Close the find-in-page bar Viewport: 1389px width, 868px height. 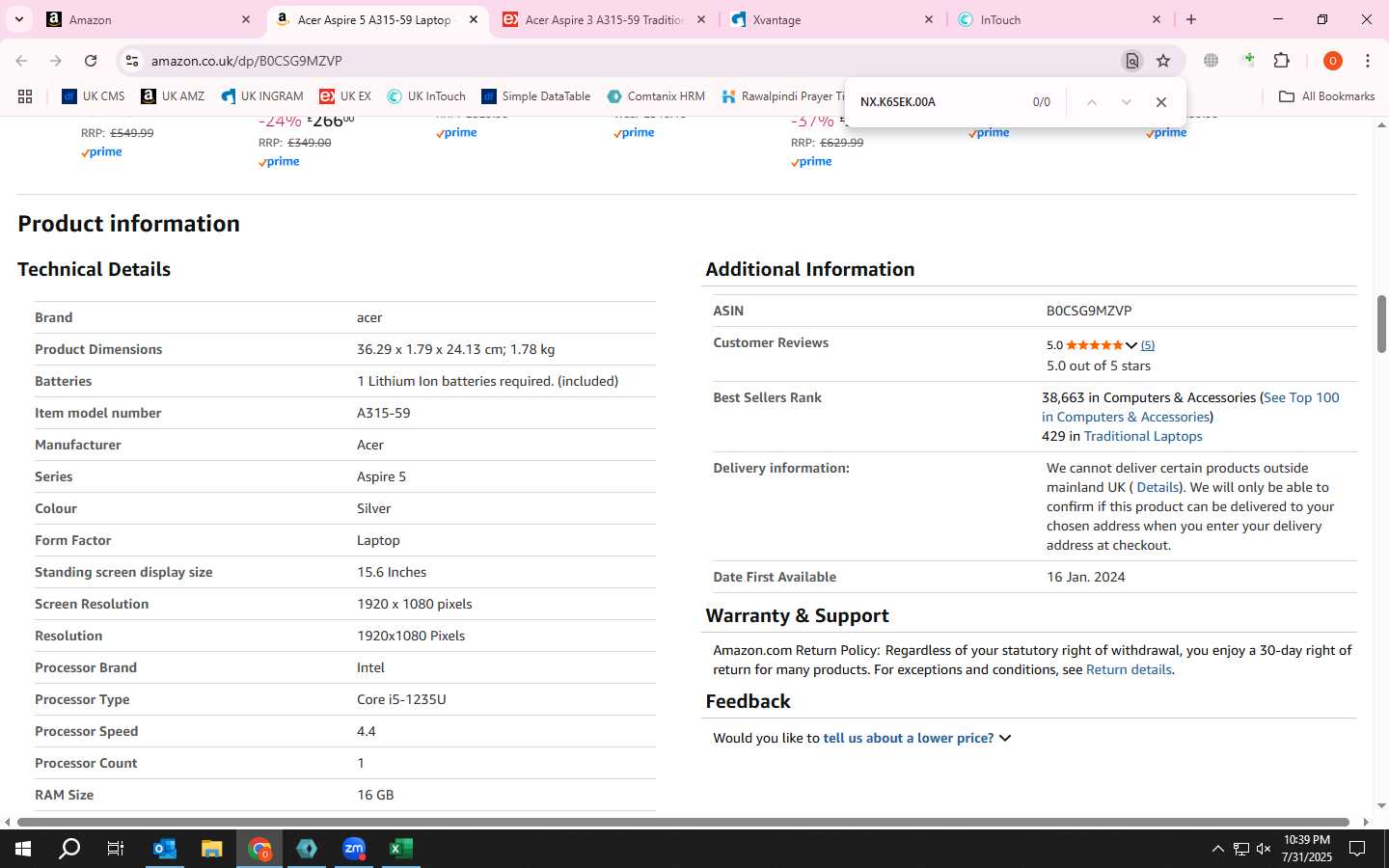click(1161, 102)
